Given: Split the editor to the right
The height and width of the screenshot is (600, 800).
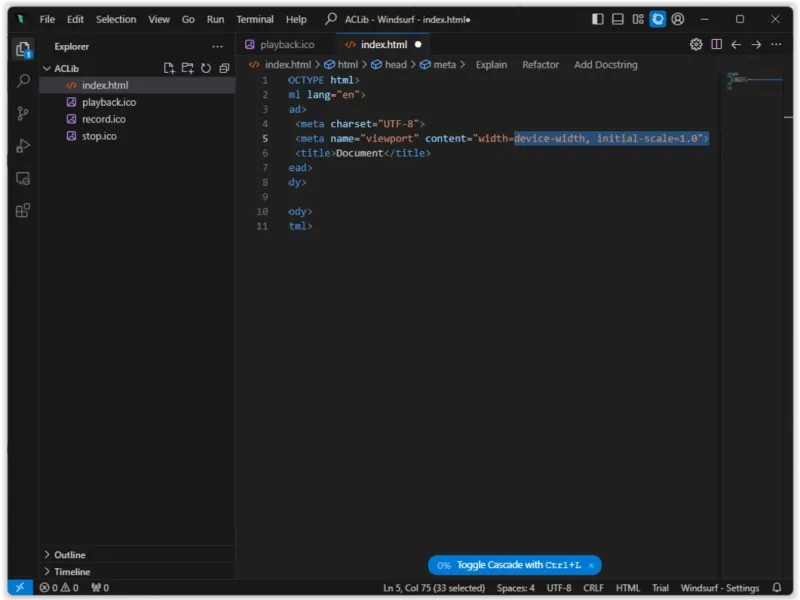Looking at the screenshot, I should [x=716, y=44].
